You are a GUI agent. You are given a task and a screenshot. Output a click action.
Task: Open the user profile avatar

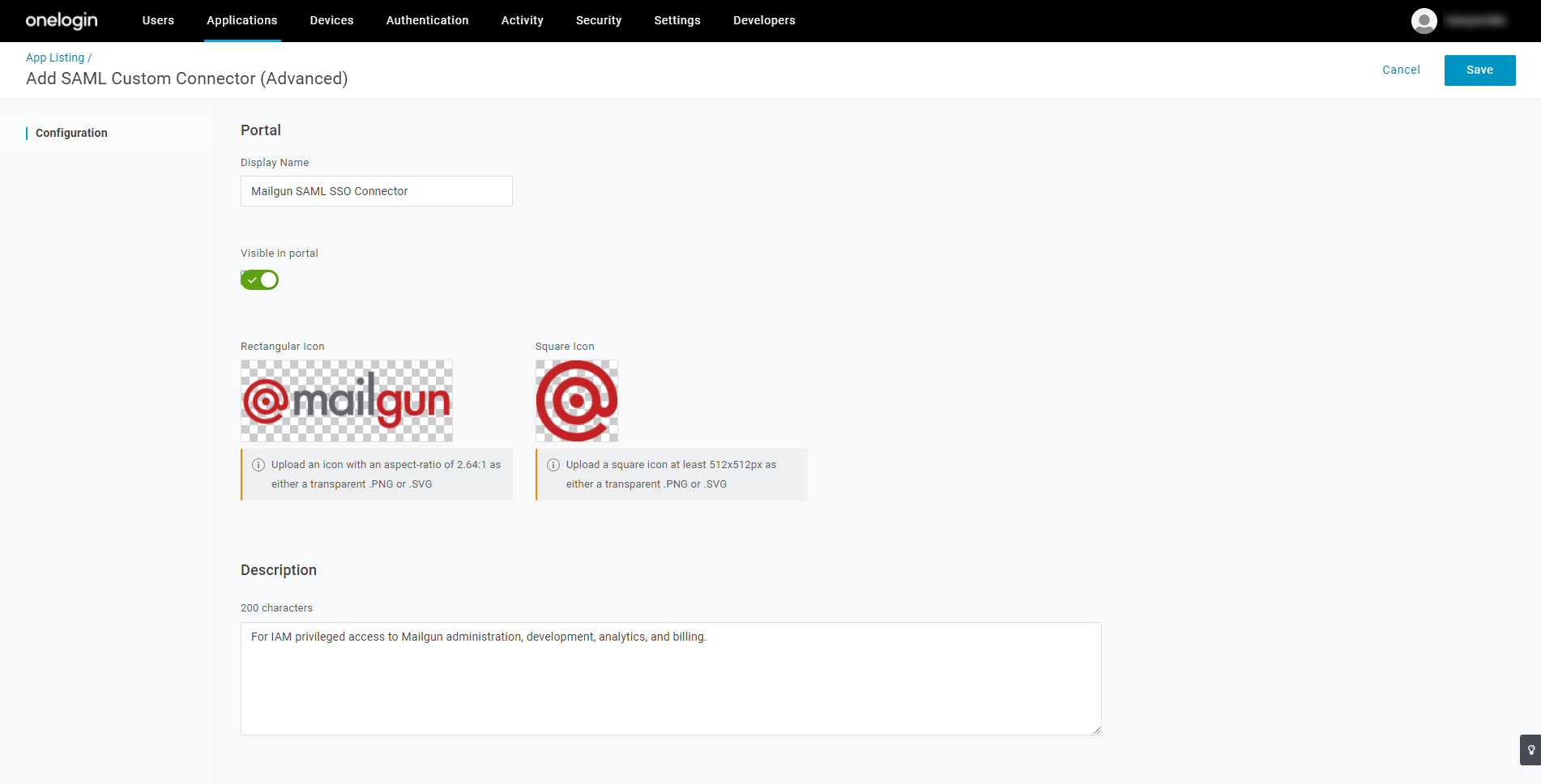click(x=1424, y=20)
